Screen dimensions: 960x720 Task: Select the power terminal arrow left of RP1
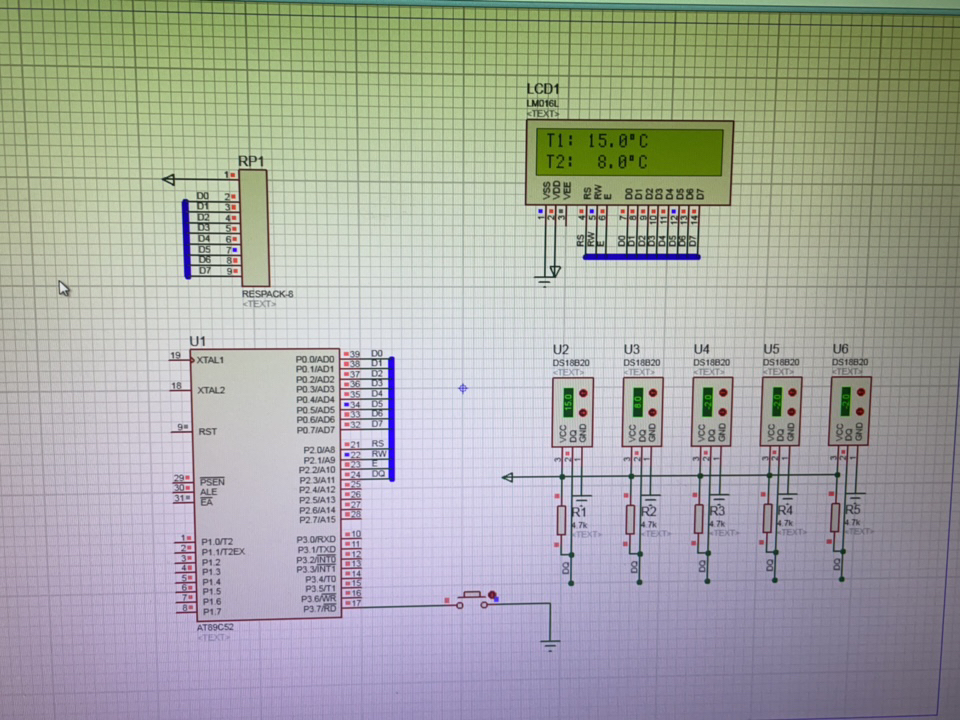169,179
